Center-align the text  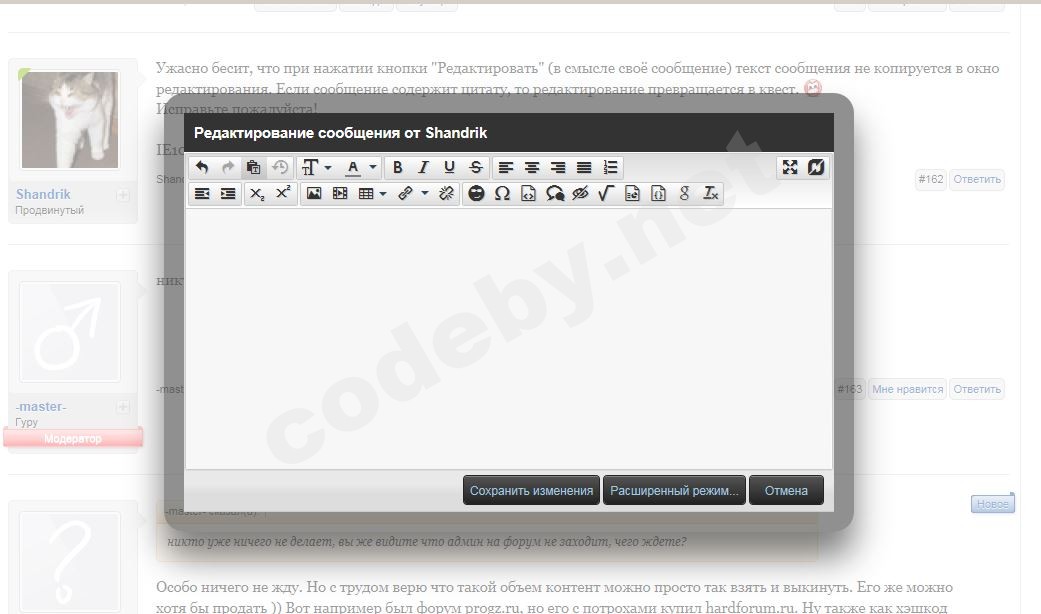click(x=532, y=167)
